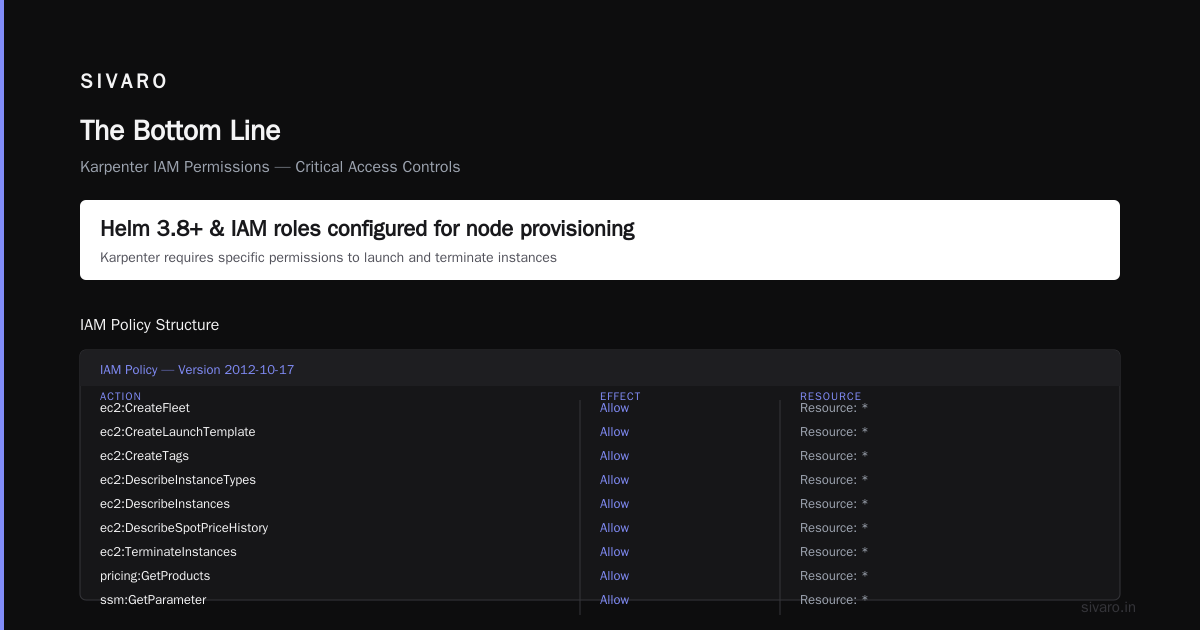Click 'Allow' in the ec2:DescribeInstanceTypes row
Viewport: 1200px width, 630px height.
pyautogui.click(x=614, y=480)
